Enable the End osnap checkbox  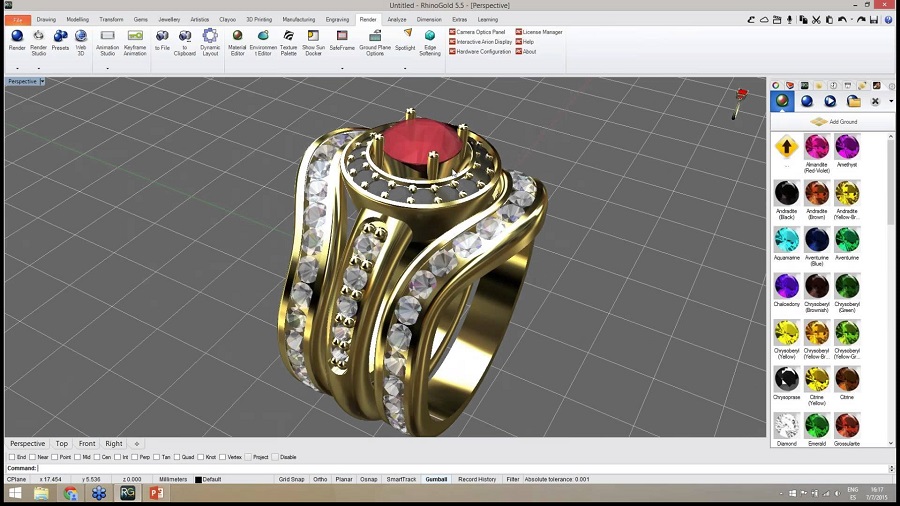tap(12, 457)
